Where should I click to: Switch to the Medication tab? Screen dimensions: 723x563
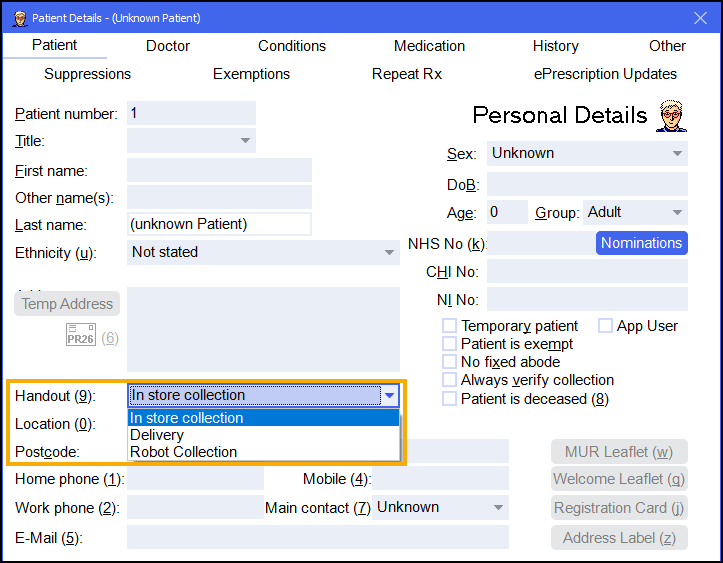(429, 46)
